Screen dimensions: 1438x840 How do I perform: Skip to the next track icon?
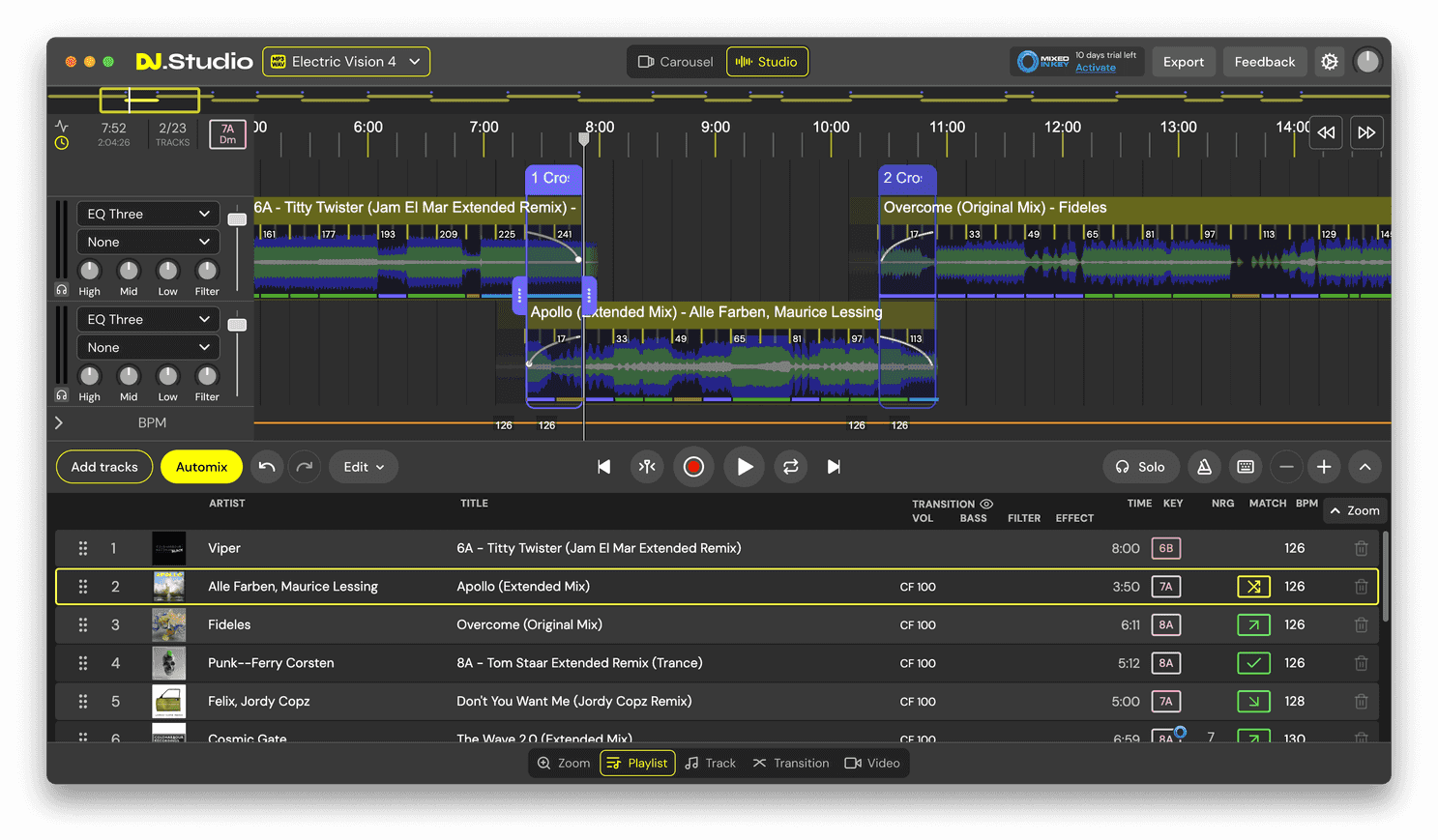[834, 467]
